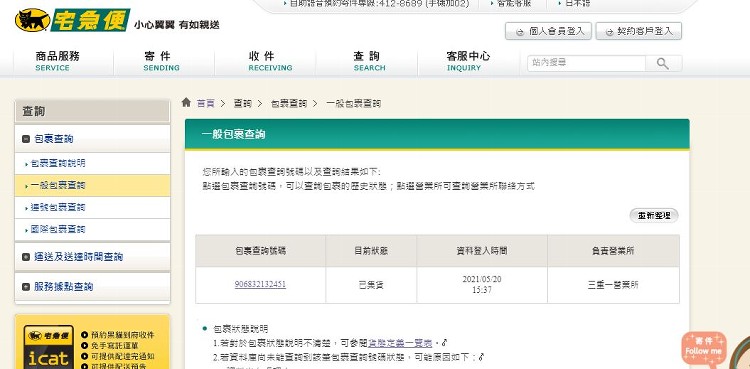Viewport: 750px width, 369px height.
Task: Click 智能客服 top link
Action: click(x=514, y=3)
